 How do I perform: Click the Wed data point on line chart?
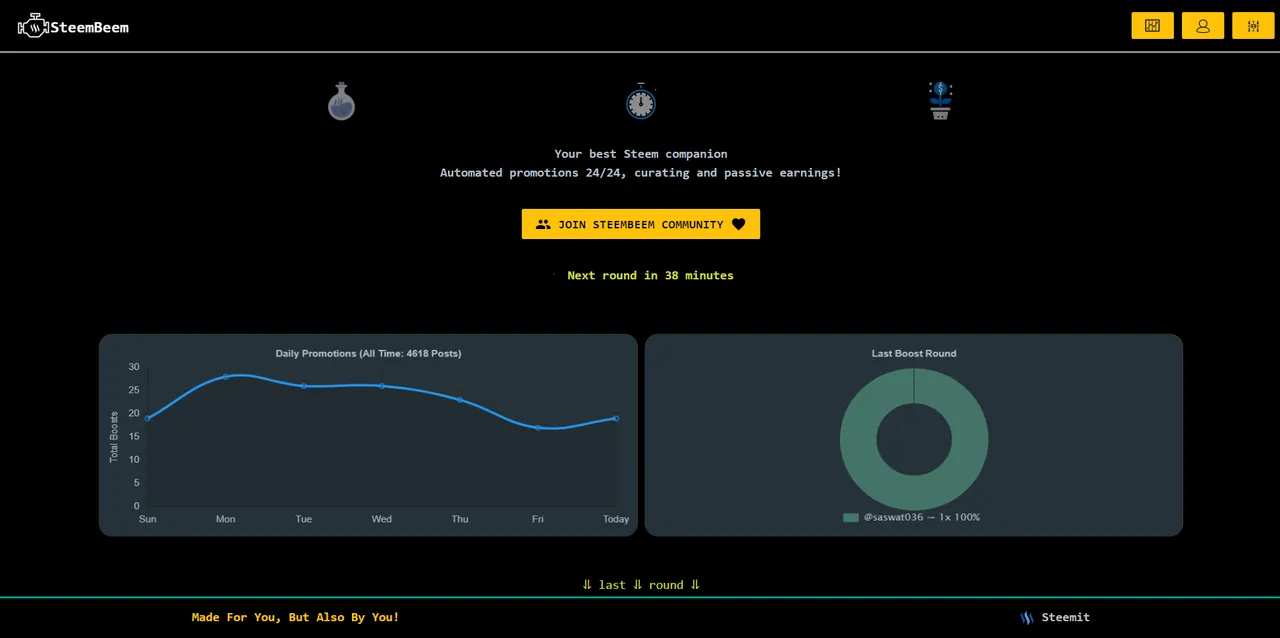(382, 386)
